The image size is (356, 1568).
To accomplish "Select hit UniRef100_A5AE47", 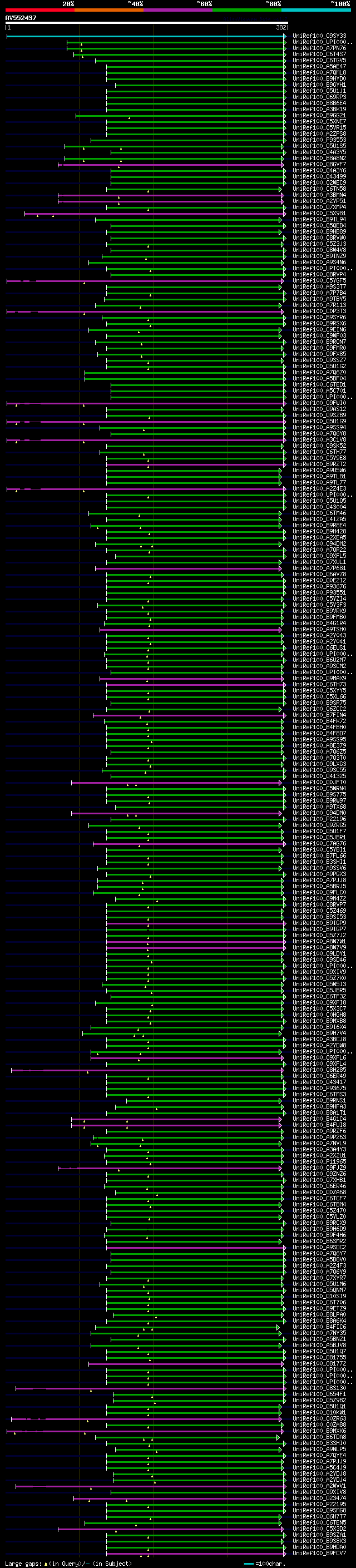I will point(319,66).
